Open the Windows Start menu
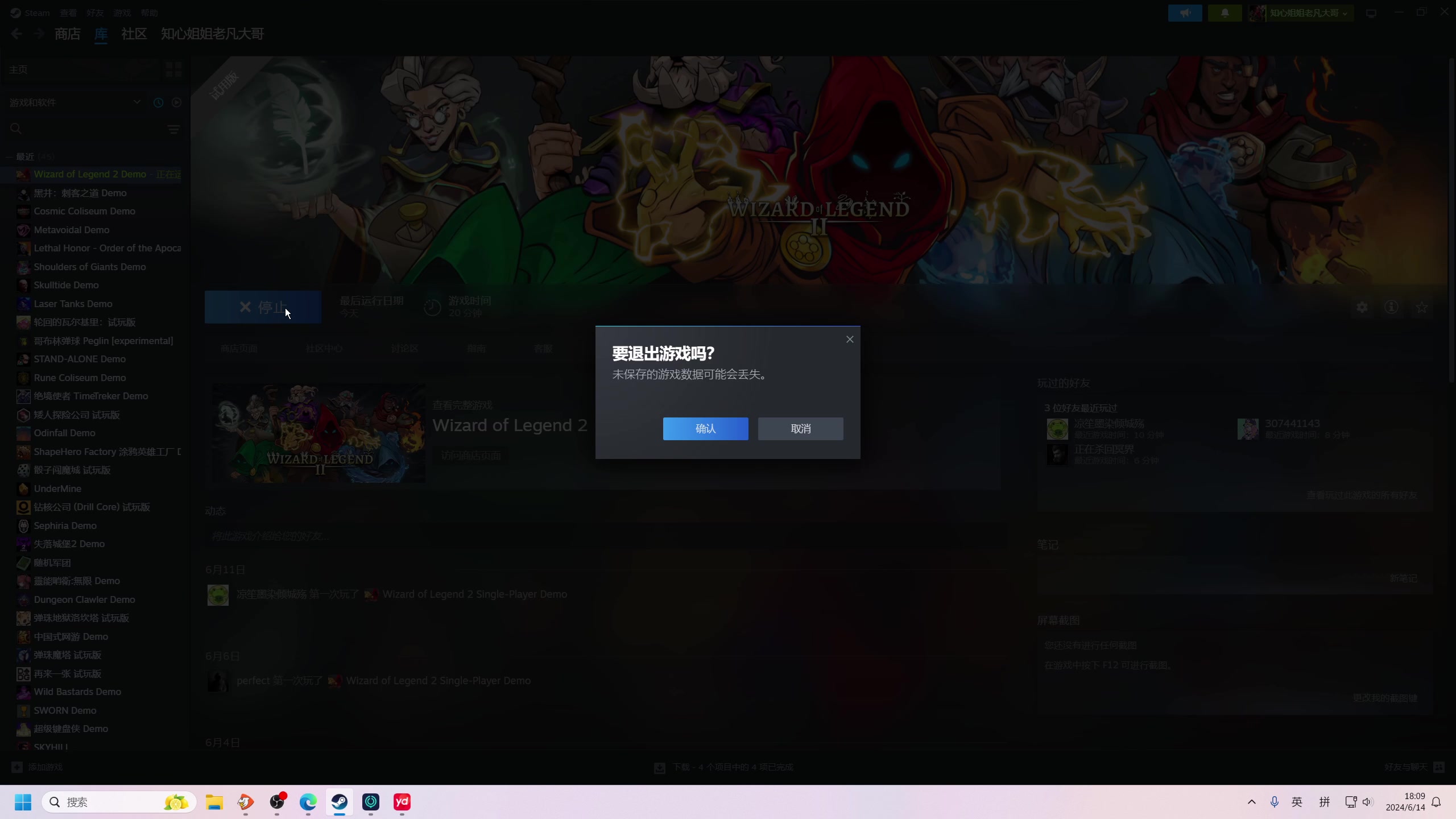Image resolution: width=1456 pixels, height=819 pixels. [x=23, y=802]
